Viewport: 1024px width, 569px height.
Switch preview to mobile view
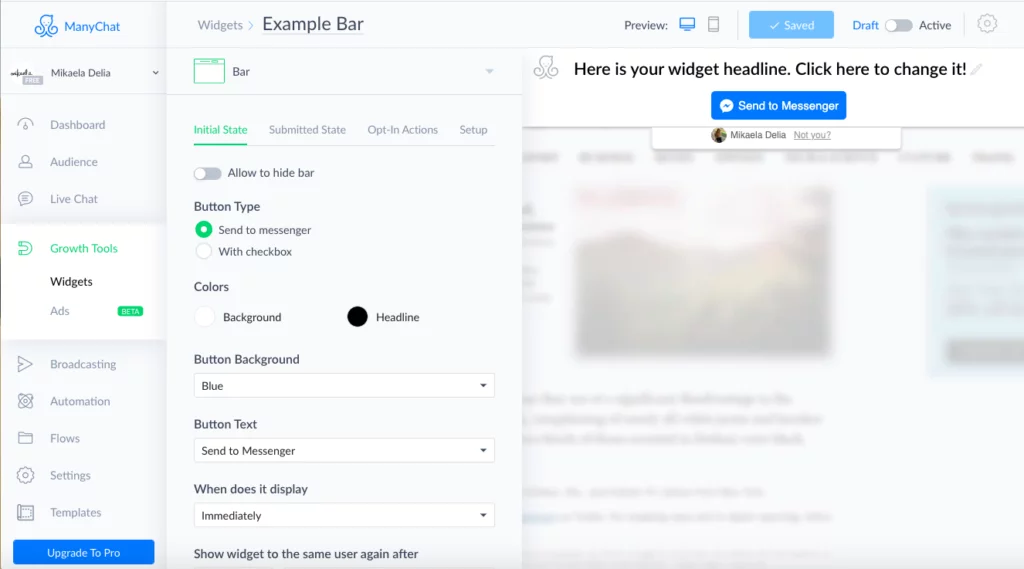(714, 25)
